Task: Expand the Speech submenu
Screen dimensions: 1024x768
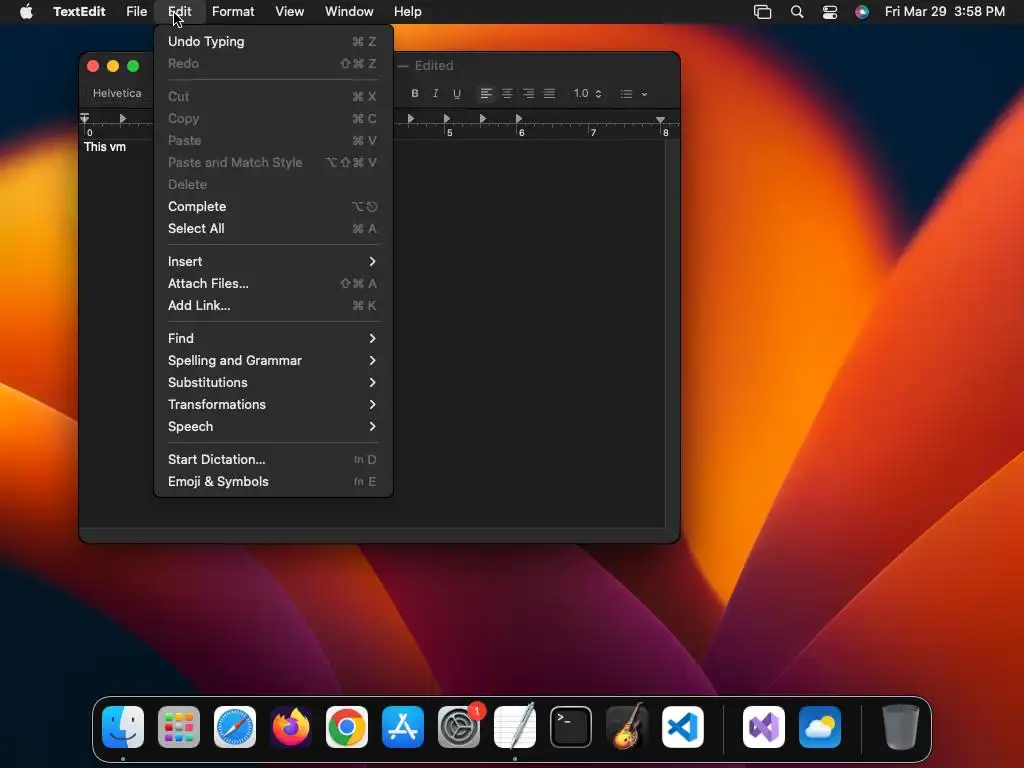Action: point(273,426)
